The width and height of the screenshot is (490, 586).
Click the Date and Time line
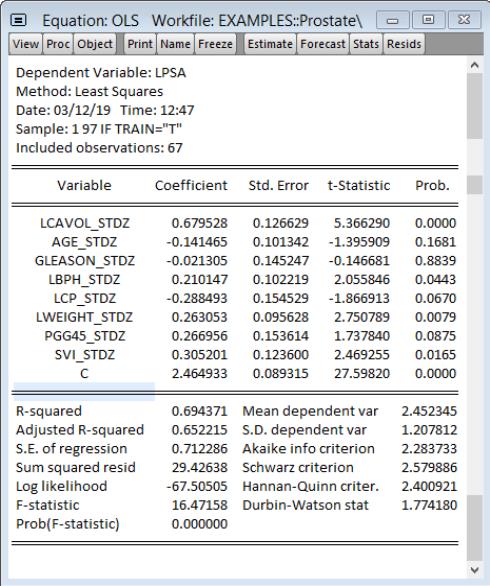coord(105,110)
